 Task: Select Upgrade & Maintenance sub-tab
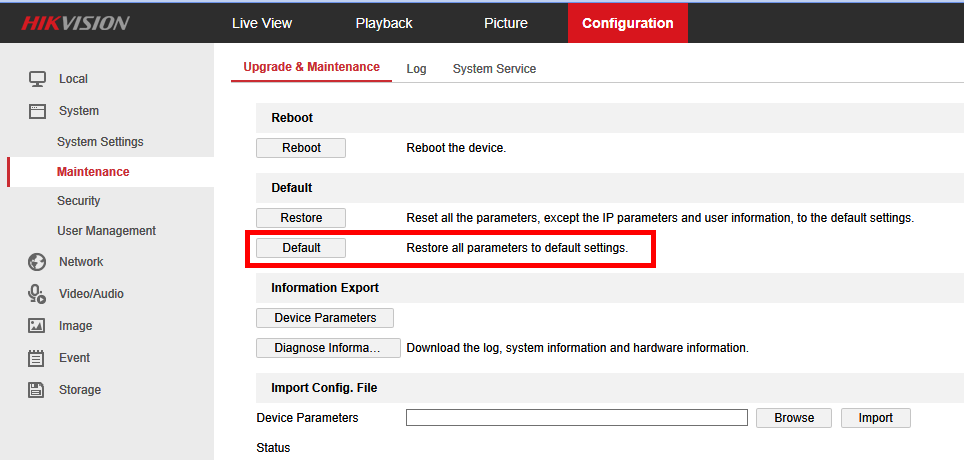tap(311, 67)
